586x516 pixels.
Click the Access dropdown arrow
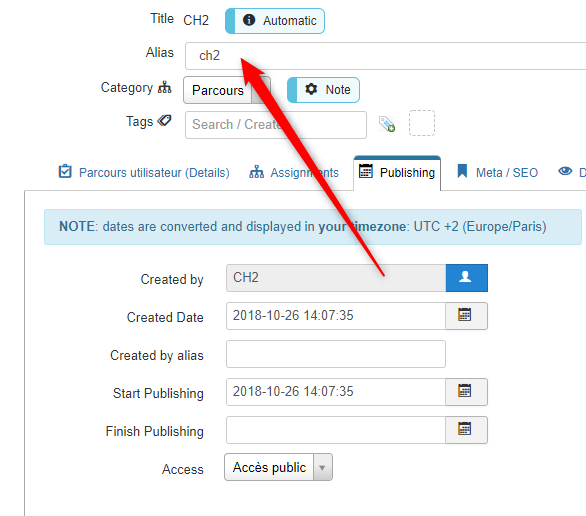[323, 467]
